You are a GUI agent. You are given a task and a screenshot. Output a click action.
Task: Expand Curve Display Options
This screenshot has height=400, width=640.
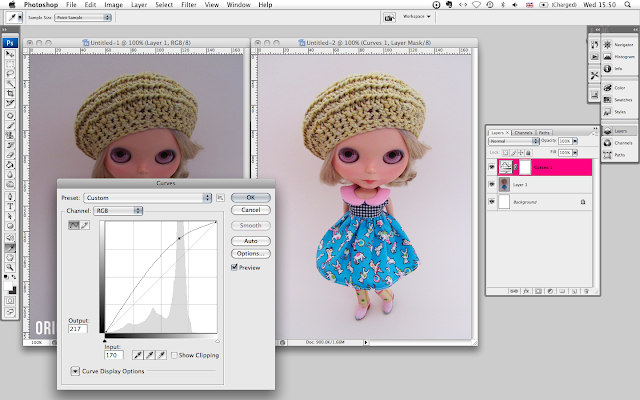pyautogui.click(x=76, y=371)
